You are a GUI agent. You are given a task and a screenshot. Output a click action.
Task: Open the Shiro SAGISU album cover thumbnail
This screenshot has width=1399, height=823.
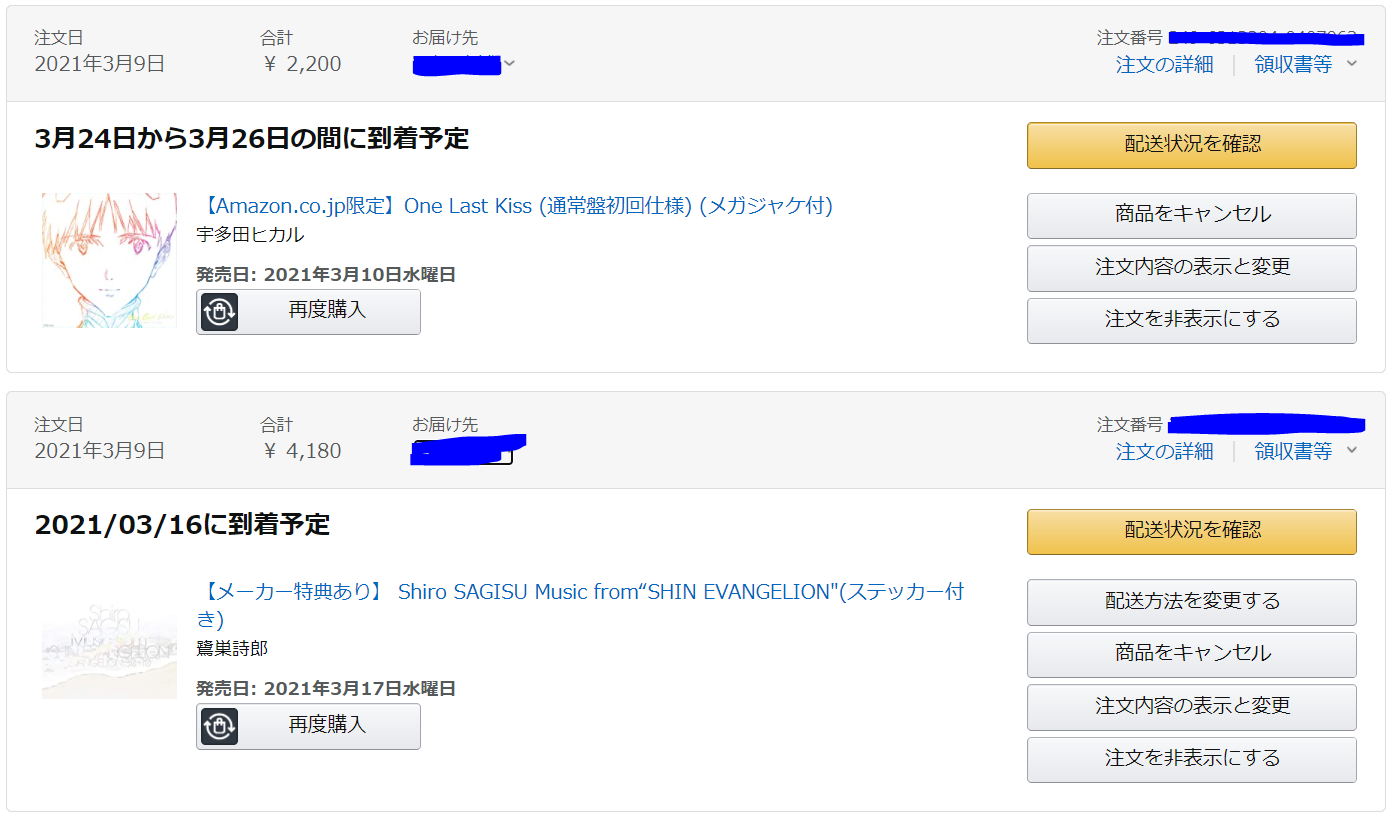pyautogui.click(x=109, y=648)
